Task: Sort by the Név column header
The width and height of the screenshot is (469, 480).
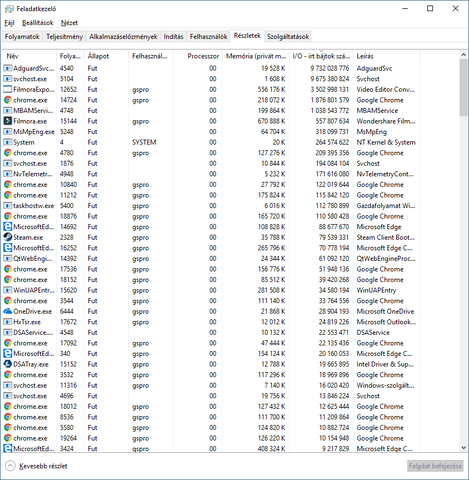Action: pyautogui.click(x=29, y=56)
